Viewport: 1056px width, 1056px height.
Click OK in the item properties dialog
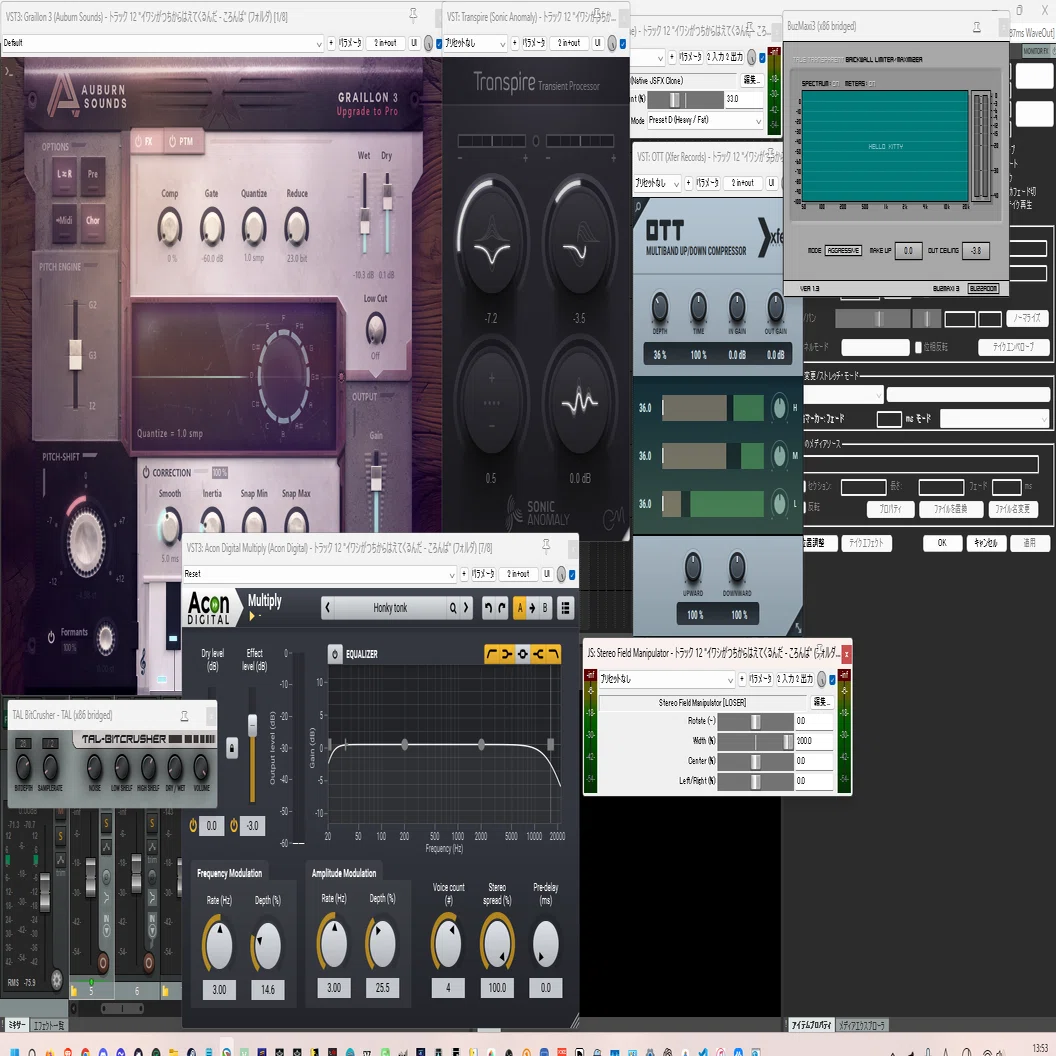tap(942, 543)
